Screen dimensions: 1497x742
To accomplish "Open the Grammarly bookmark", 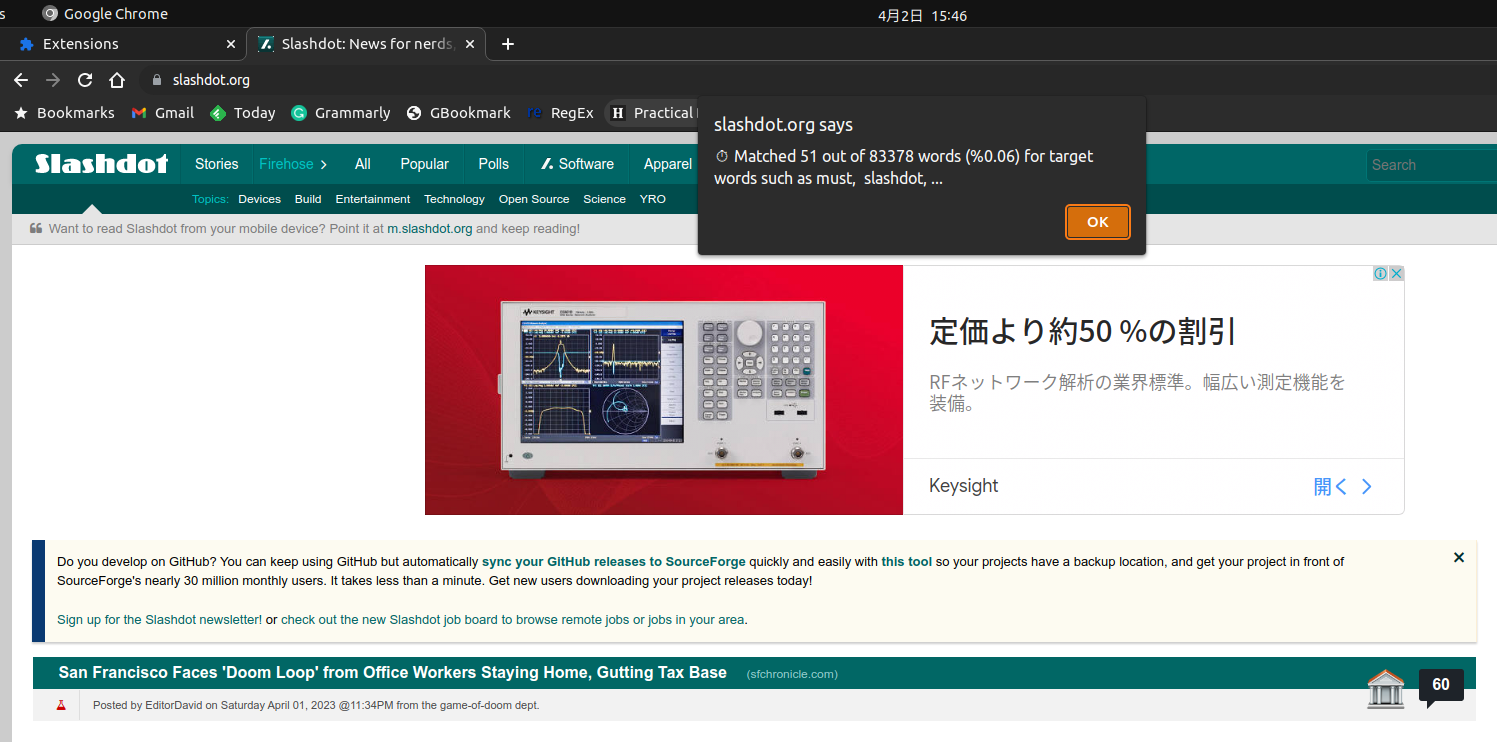I will (x=340, y=113).
